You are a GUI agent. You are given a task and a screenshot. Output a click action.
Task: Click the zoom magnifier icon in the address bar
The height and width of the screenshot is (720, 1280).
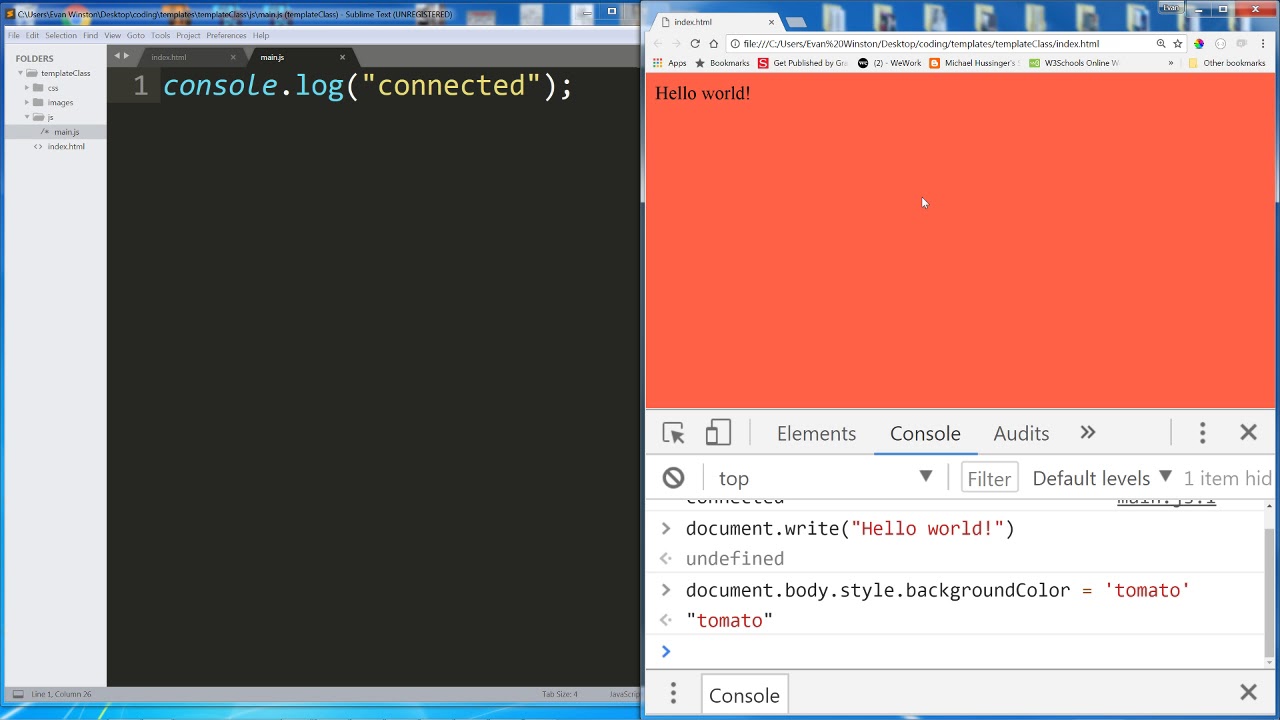pos(1161,44)
